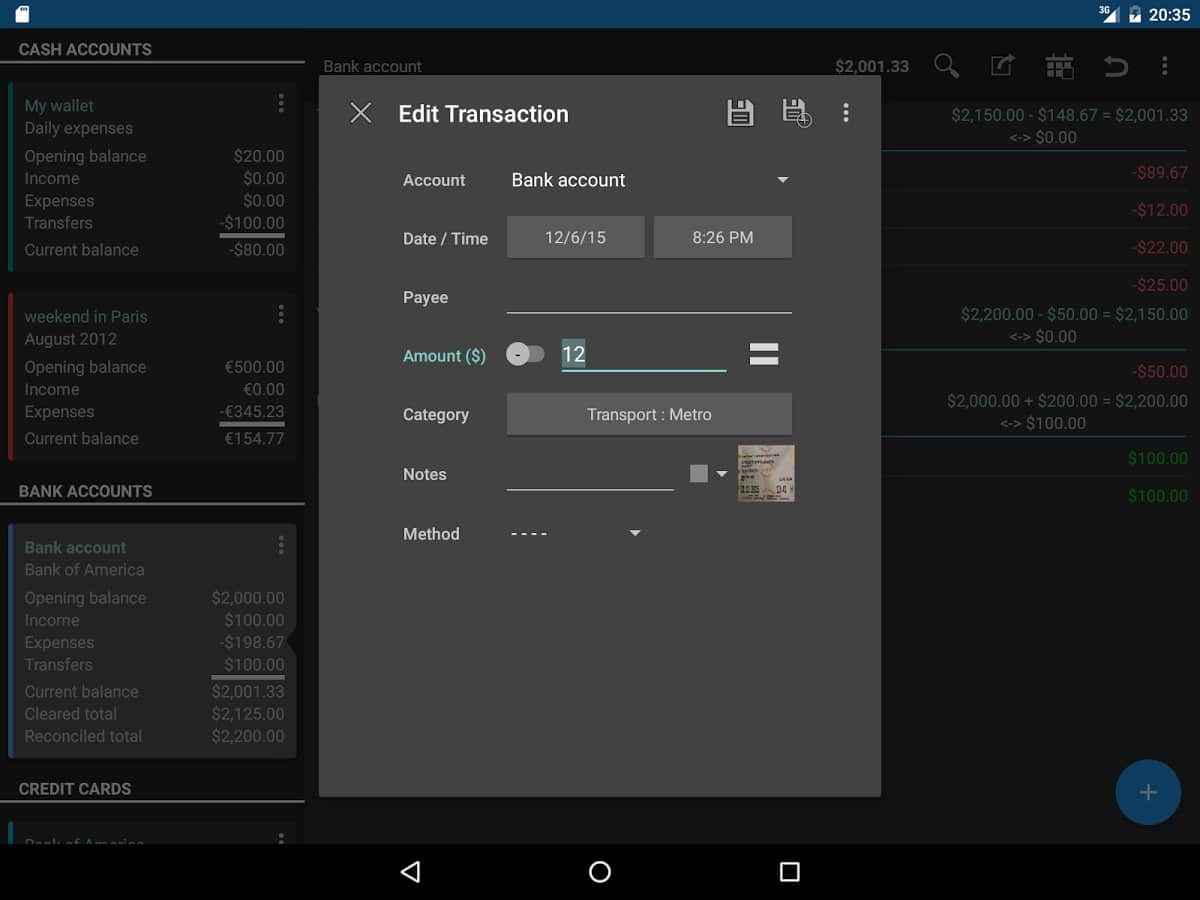Change the date 12/6/15
Image resolution: width=1200 pixels, height=900 pixels.
coord(575,238)
